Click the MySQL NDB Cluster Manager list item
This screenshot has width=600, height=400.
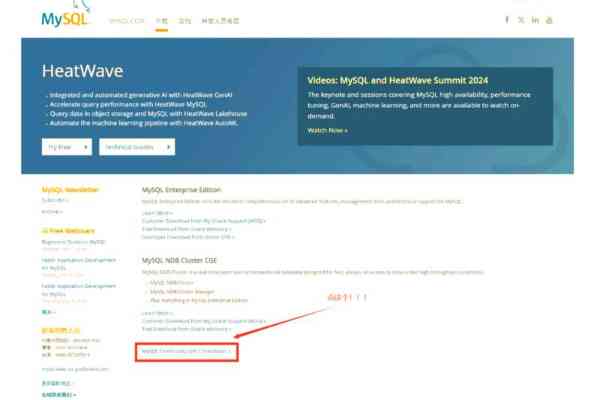(182, 292)
